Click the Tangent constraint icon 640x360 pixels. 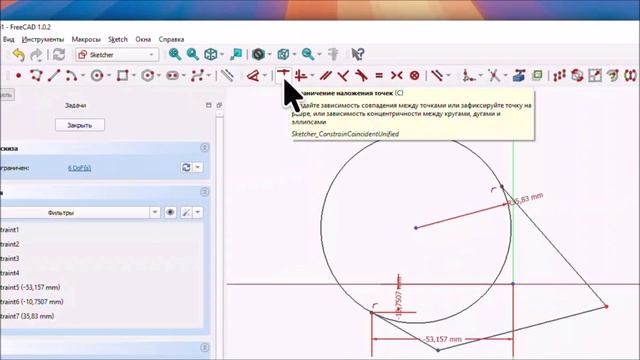tap(361, 76)
